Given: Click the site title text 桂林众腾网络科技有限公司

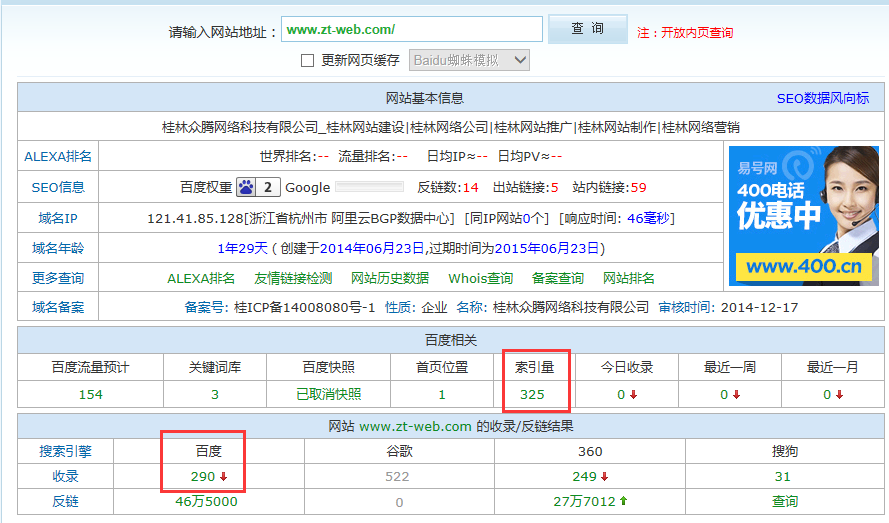Looking at the screenshot, I should pos(240,127).
